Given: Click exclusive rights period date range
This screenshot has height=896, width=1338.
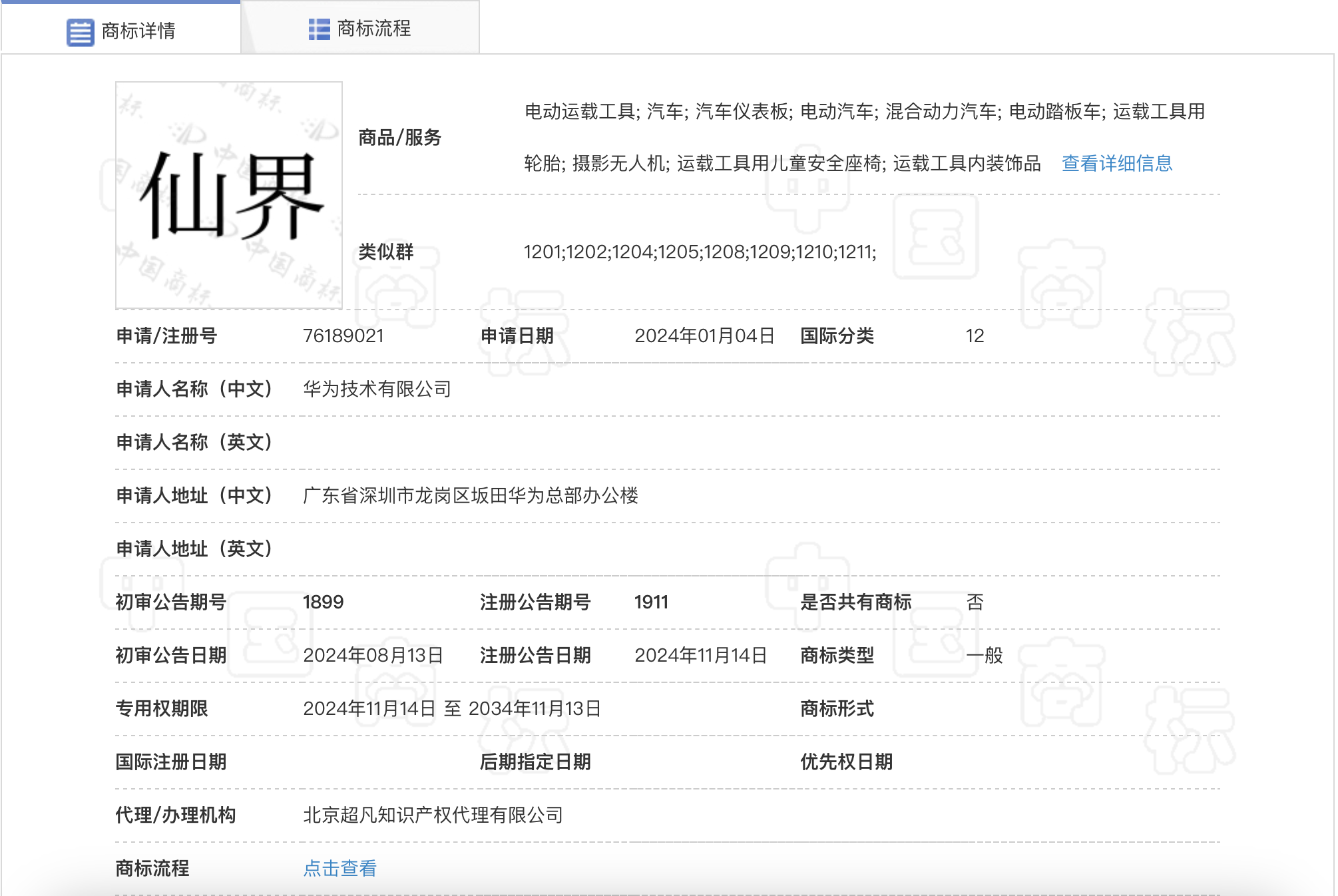Looking at the screenshot, I should 451,708.
